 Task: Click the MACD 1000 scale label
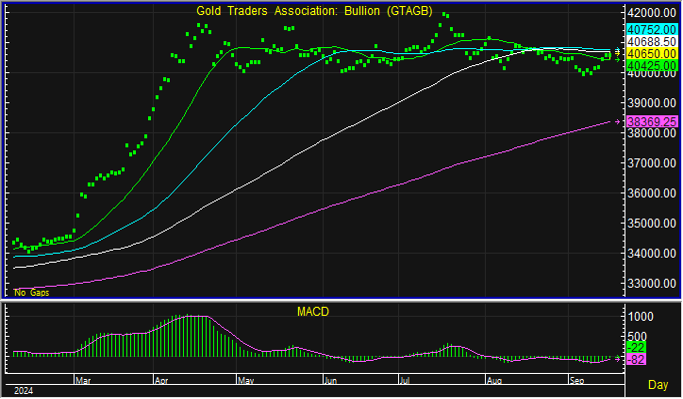click(x=641, y=317)
